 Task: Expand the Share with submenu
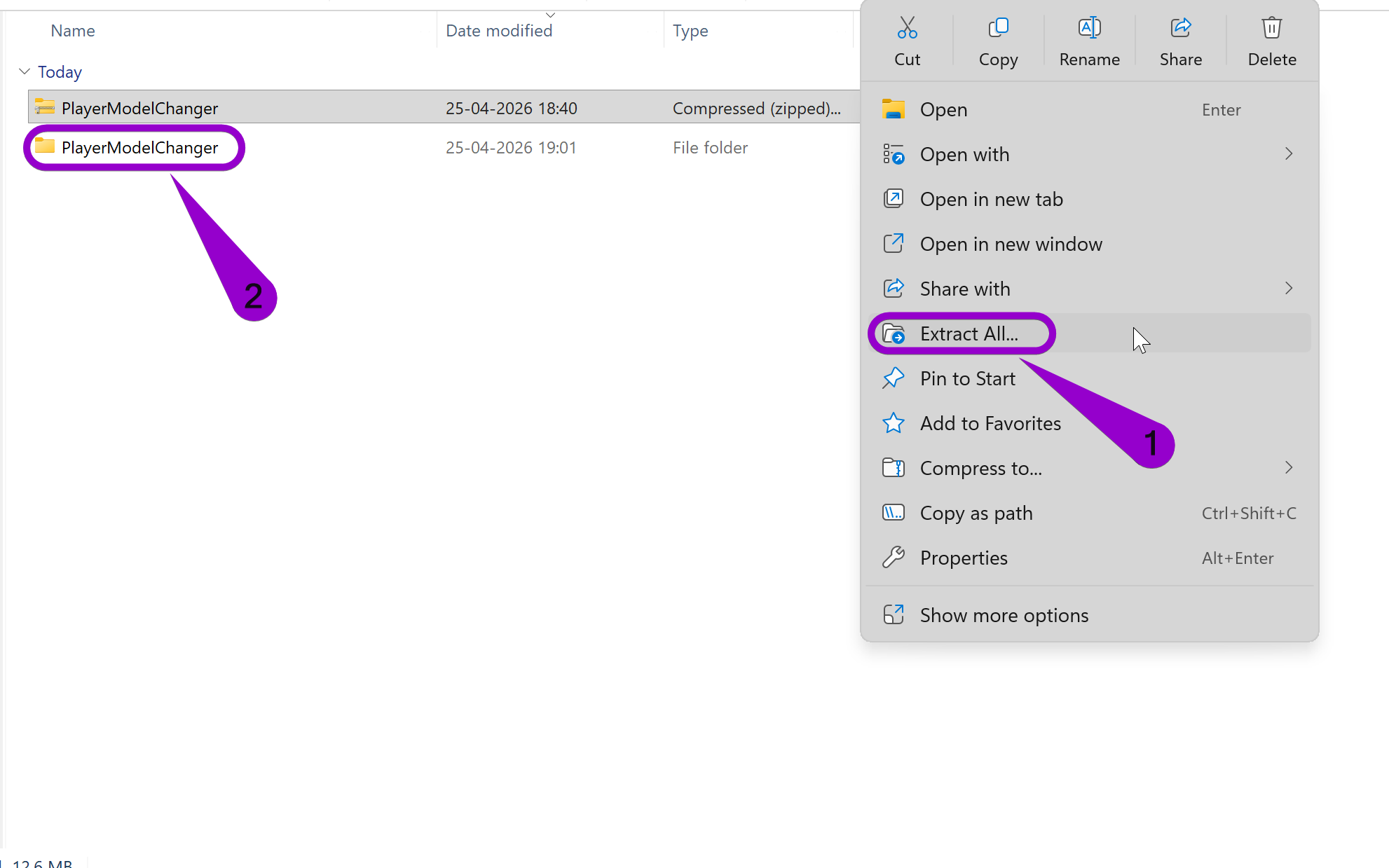point(1289,288)
